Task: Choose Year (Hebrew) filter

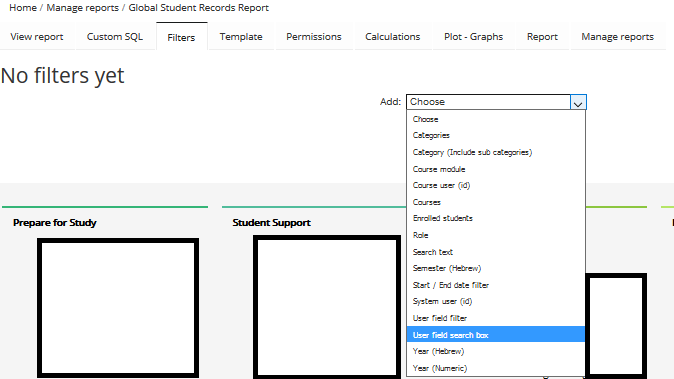Action: pos(496,351)
